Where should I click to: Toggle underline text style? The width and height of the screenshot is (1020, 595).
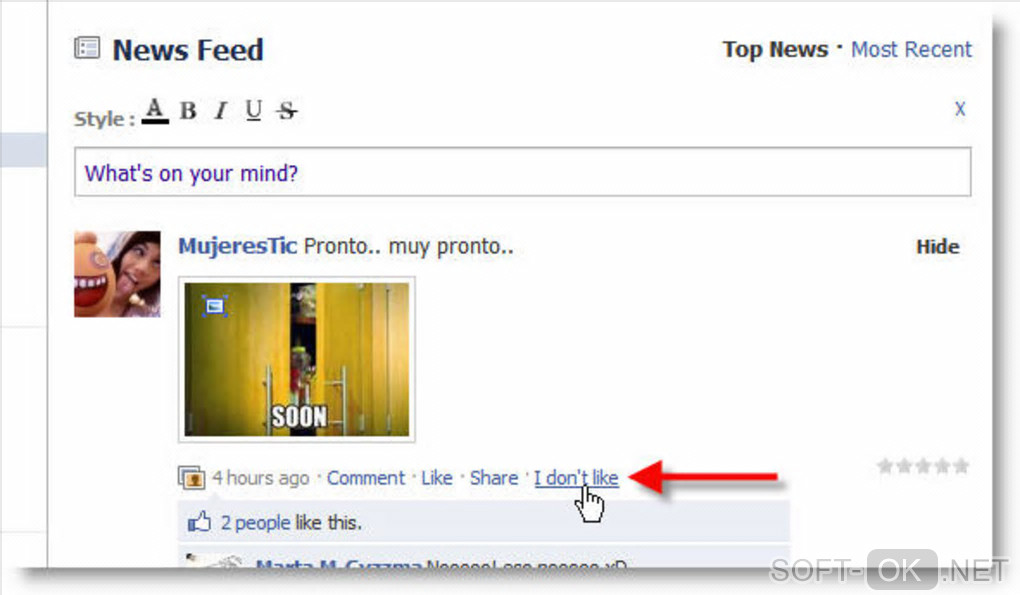click(x=254, y=111)
